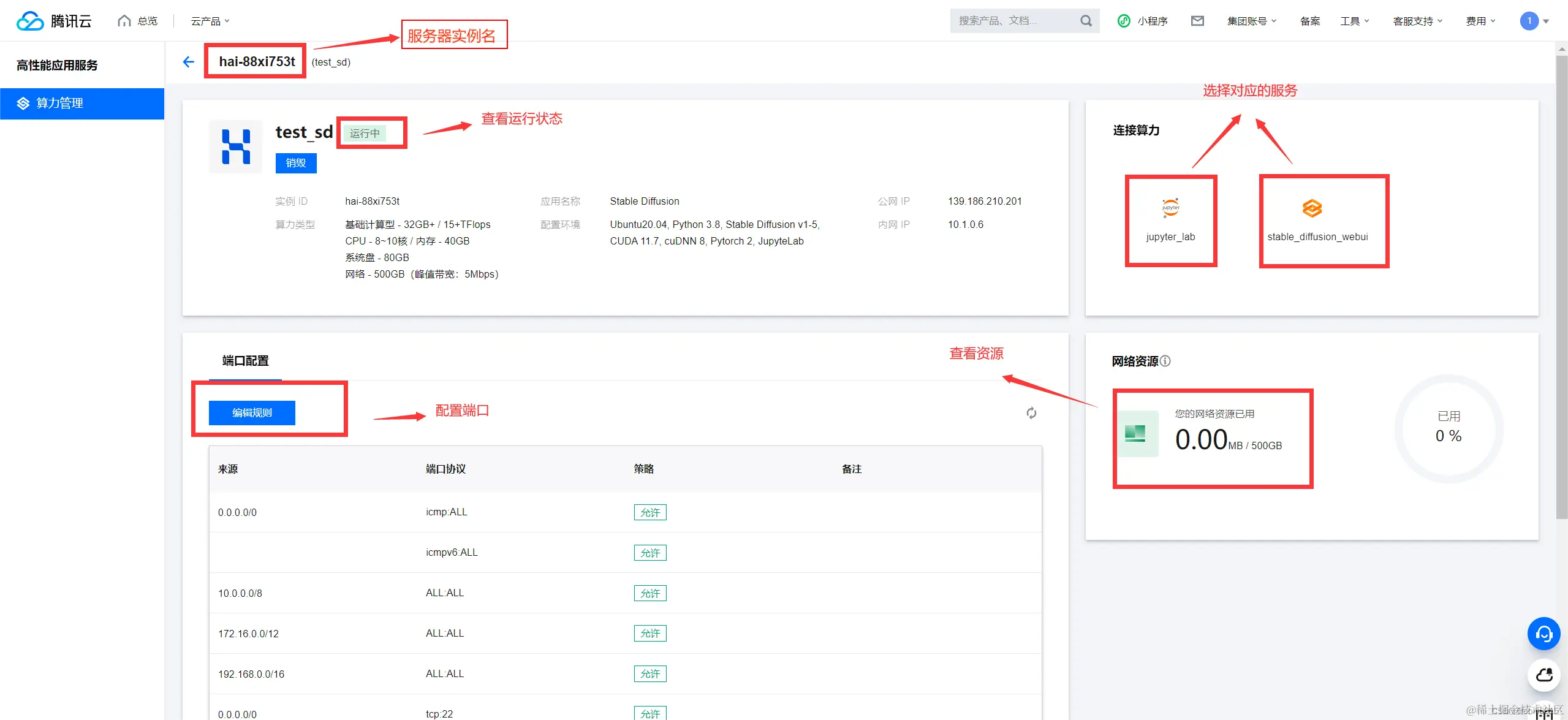Launch the stable_diffusion_webui service icon
This screenshot has width=1568, height=720.
point(1312,209)
